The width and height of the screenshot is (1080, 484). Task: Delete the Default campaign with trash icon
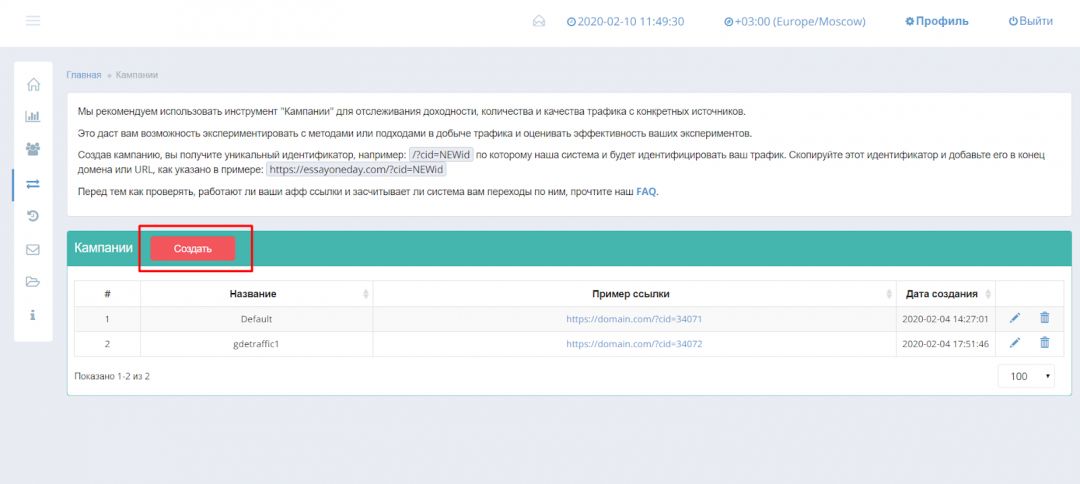click(1044, 318)
